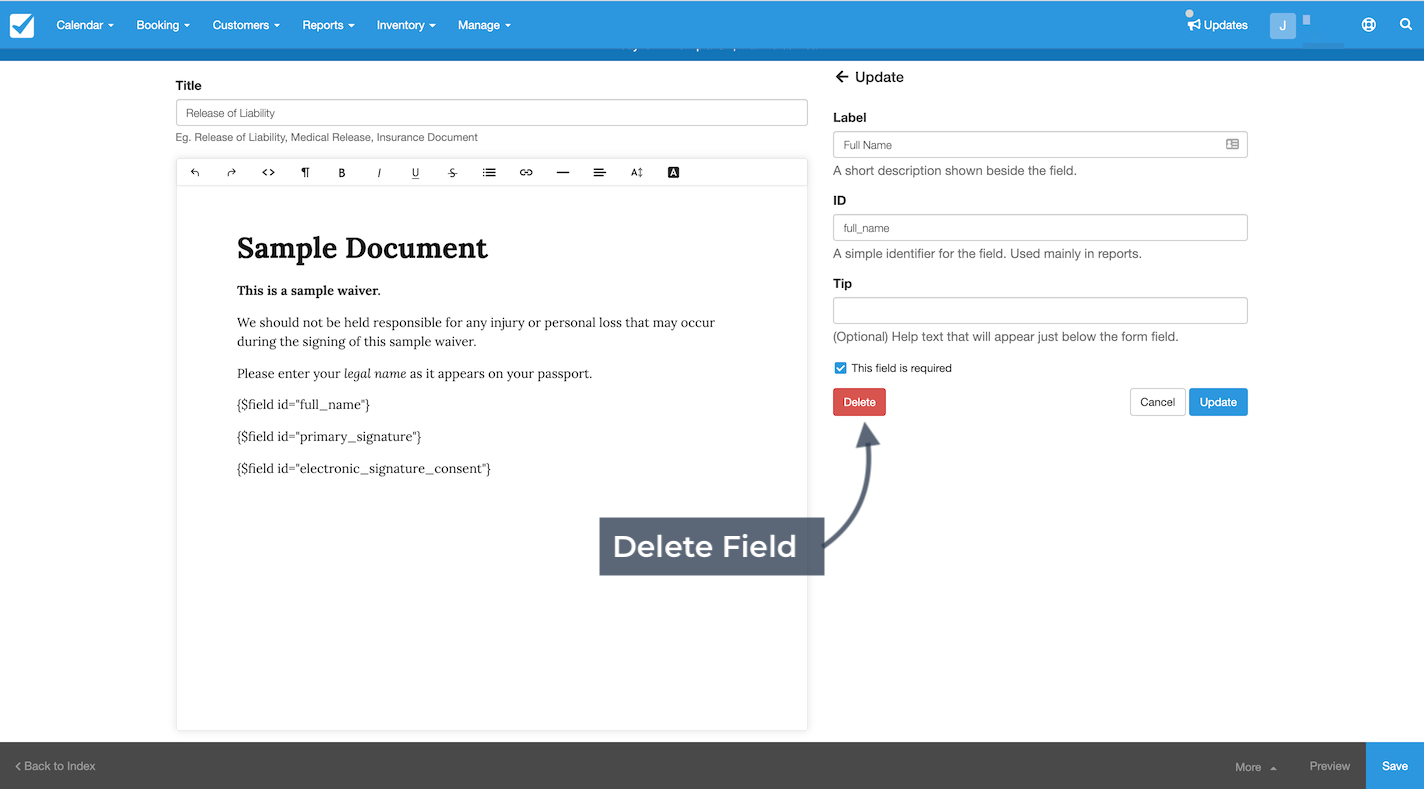Focus the Label input field

(x=1040, y=144)
